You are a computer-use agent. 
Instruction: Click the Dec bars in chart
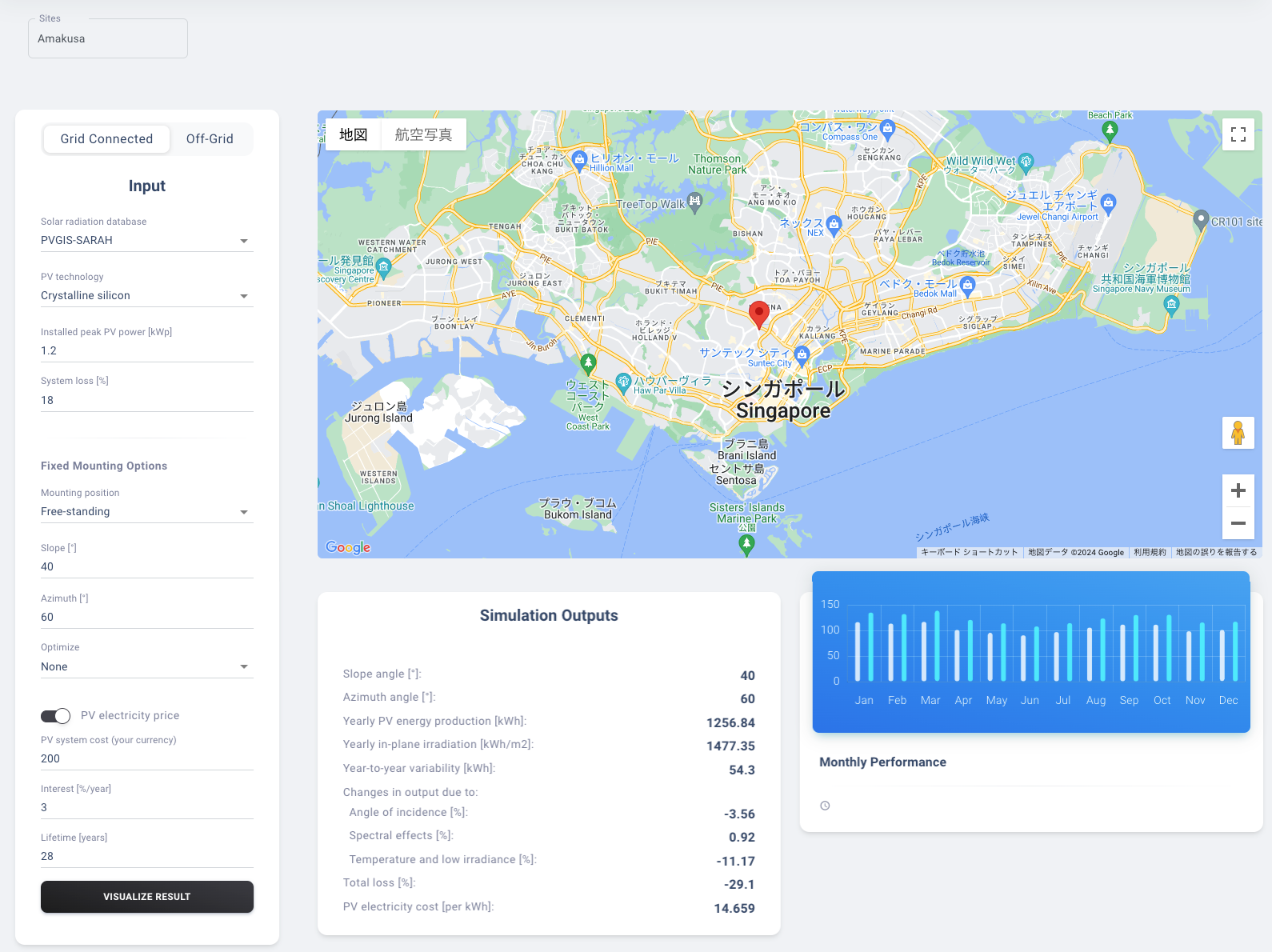[1228, 651]
